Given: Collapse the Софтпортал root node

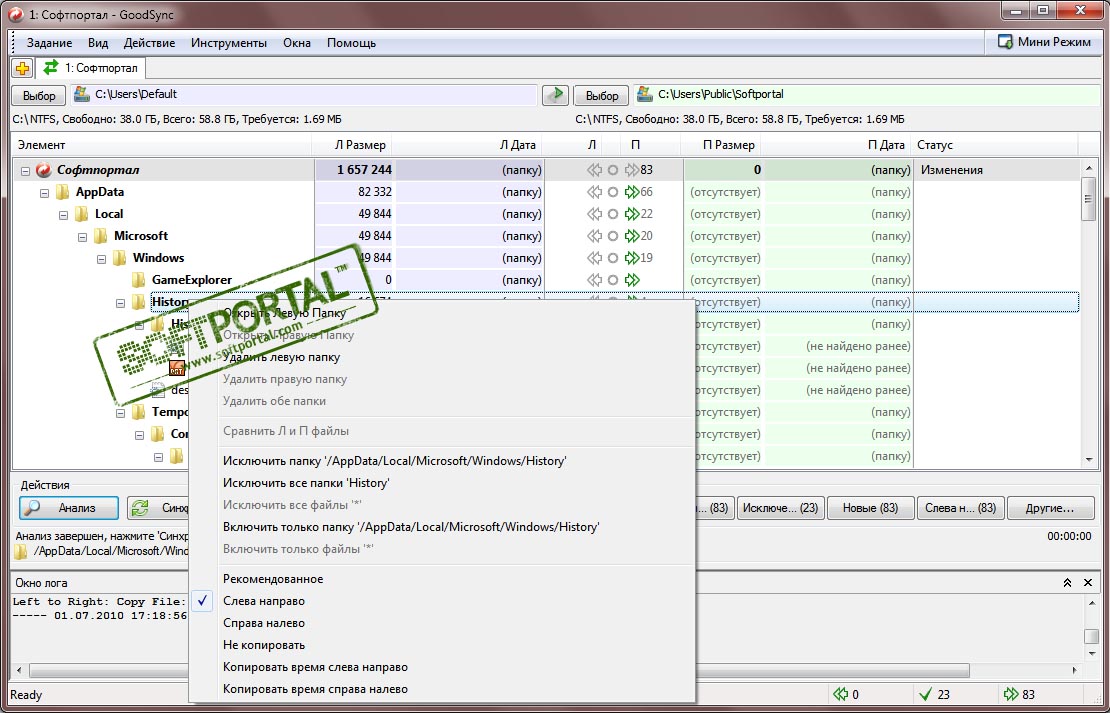Looking at the screenshot, I should [25, 171].
